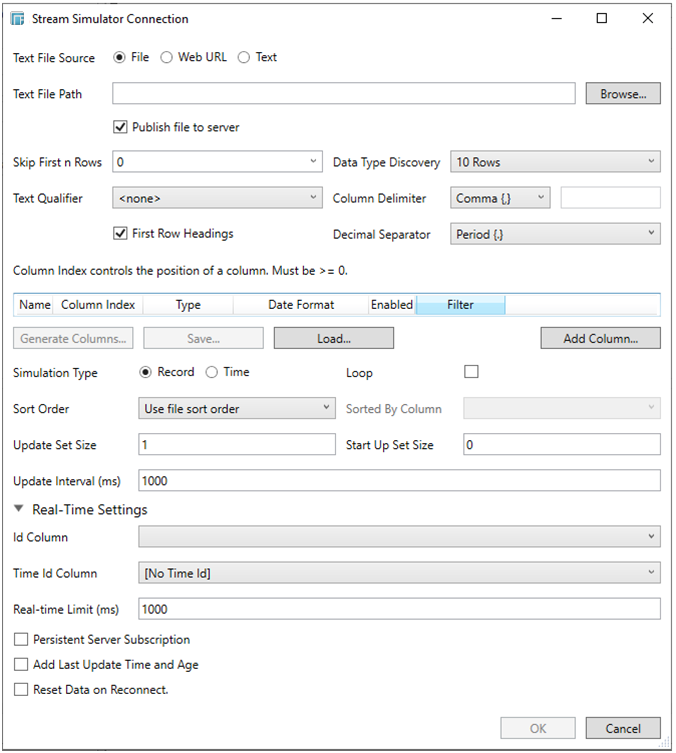Screen dimensions: 676x753
Task: Collapse the Real-Time Settings section
Action: [20, 509]
